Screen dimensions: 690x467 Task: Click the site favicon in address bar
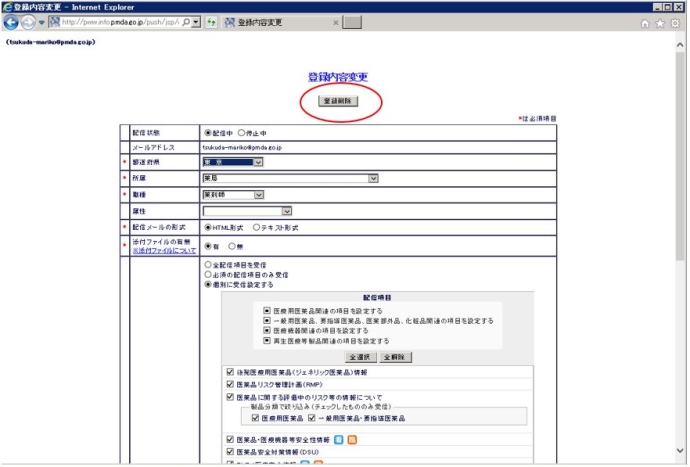(54, 22)
